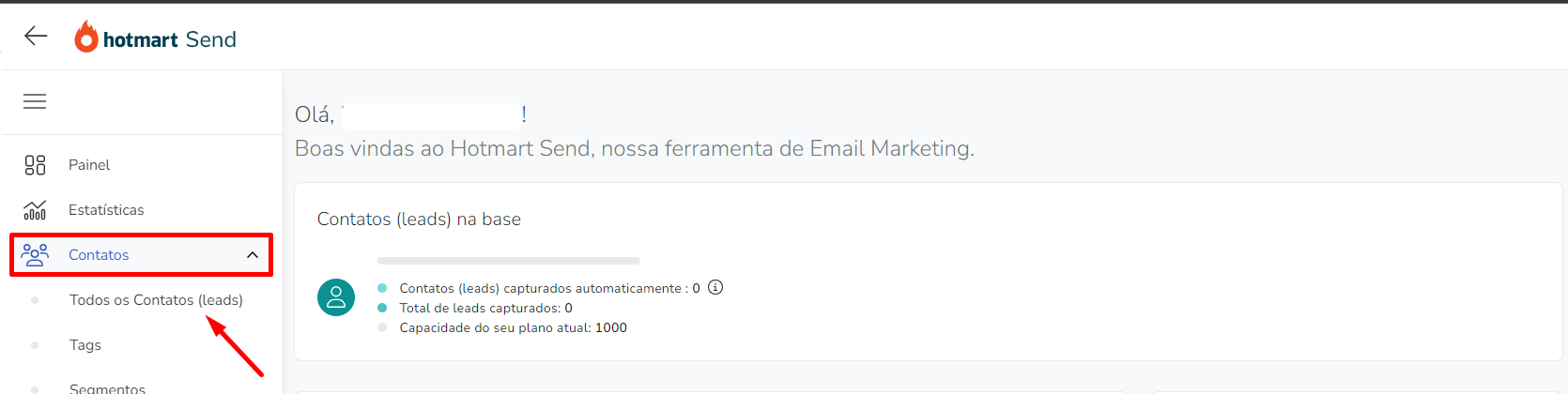Viewport: 1568px width, 394px height.
Task: Click the hotmart Send title text
Action: (x=170, y=39)
